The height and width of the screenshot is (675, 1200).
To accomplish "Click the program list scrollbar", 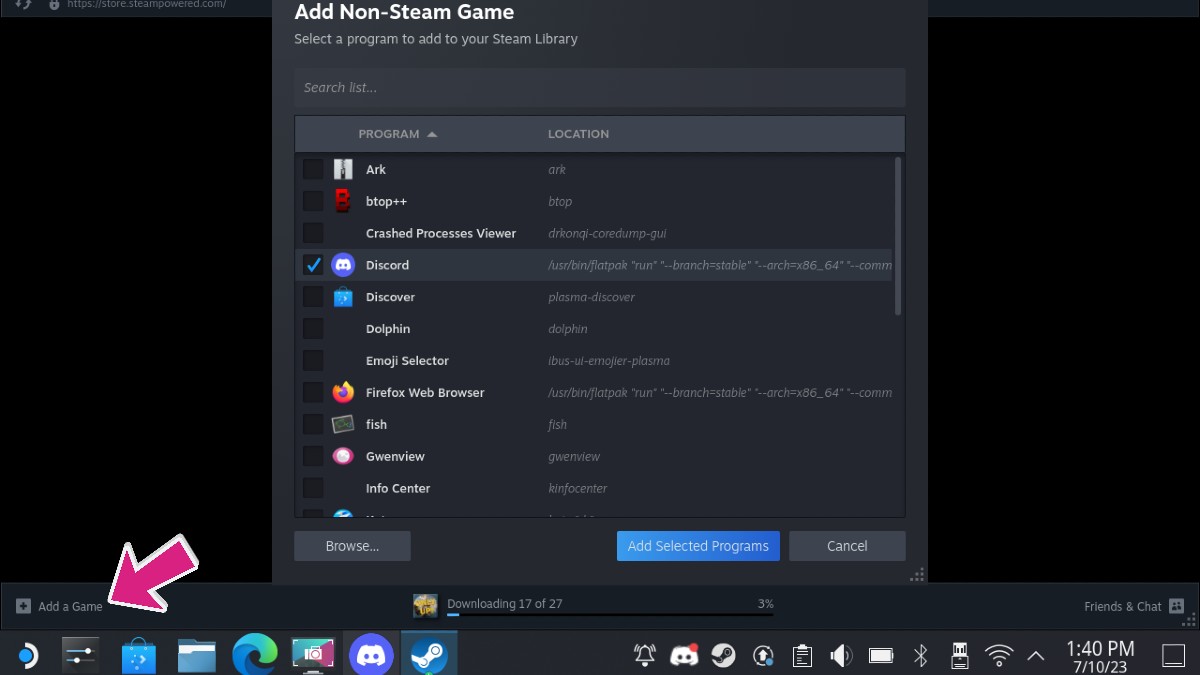I will coord(898,236).
